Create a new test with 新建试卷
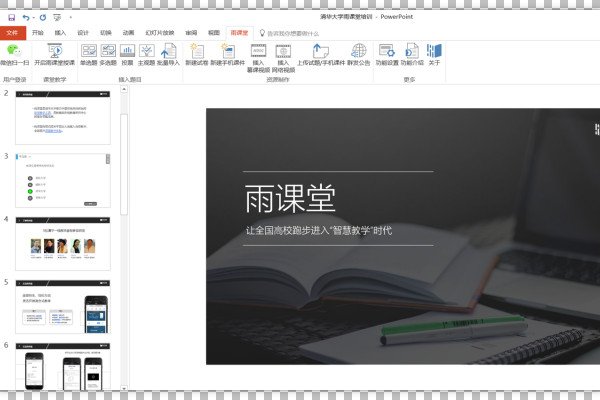Image resolution: width=600 pixels, height=400 pixels. click(197, 55)
